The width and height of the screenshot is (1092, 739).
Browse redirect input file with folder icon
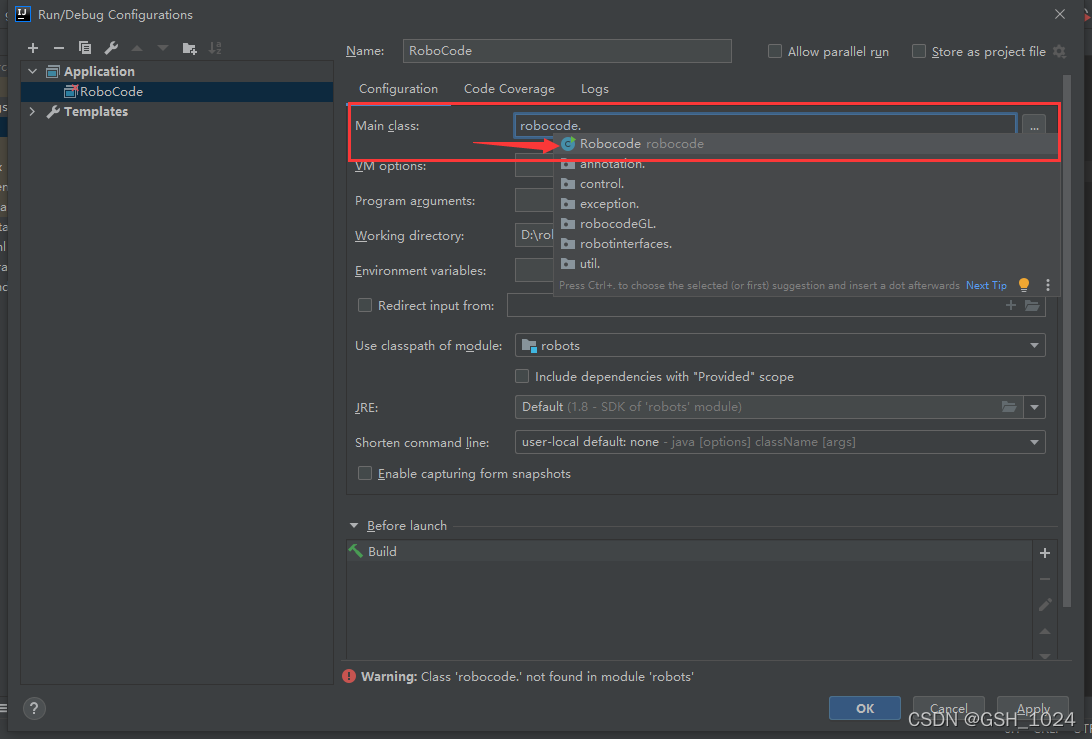pos(1032,305)
